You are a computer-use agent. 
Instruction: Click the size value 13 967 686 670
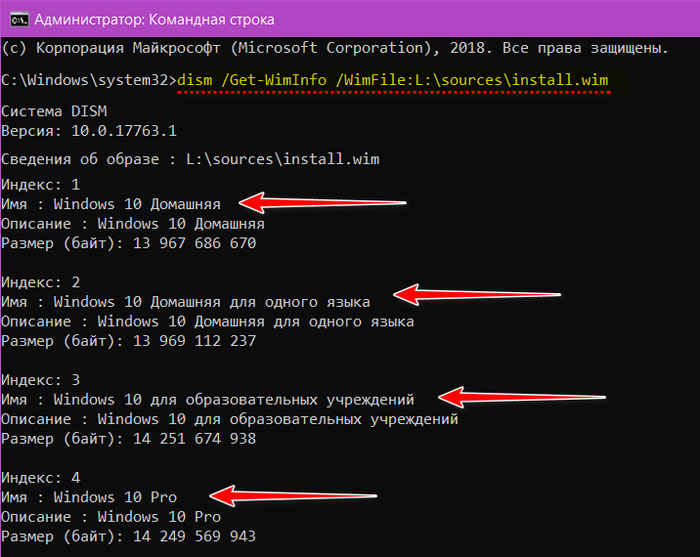click(x=195, y=243)
